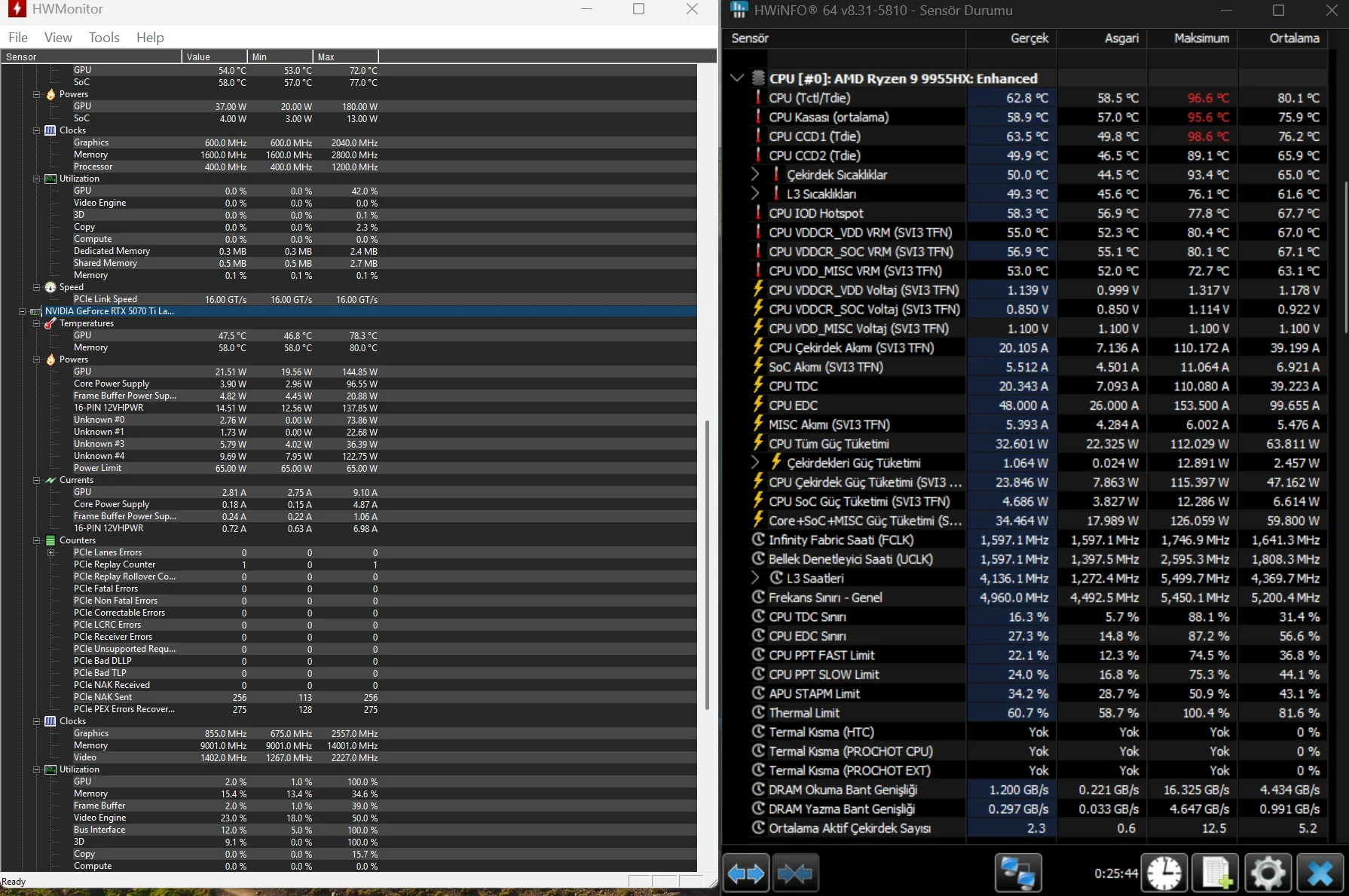The width and height of the screenshot is (1349, 896).
Task: Click the gauge icon beside Speed
Action: (50, 287)
